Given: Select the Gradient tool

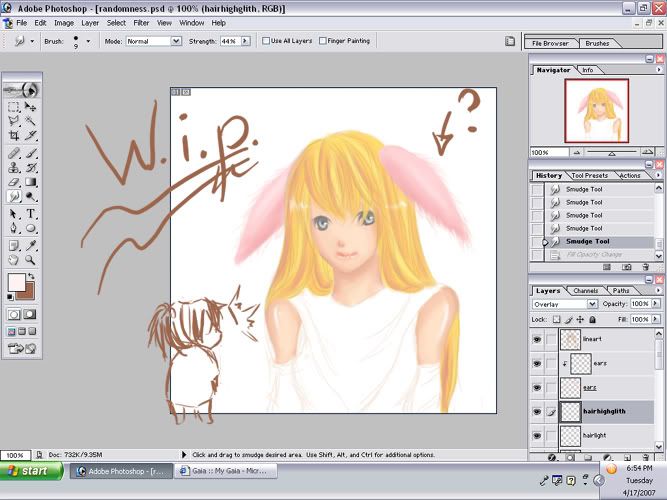Looking at the screenshot, I should [x=31, y=182].
